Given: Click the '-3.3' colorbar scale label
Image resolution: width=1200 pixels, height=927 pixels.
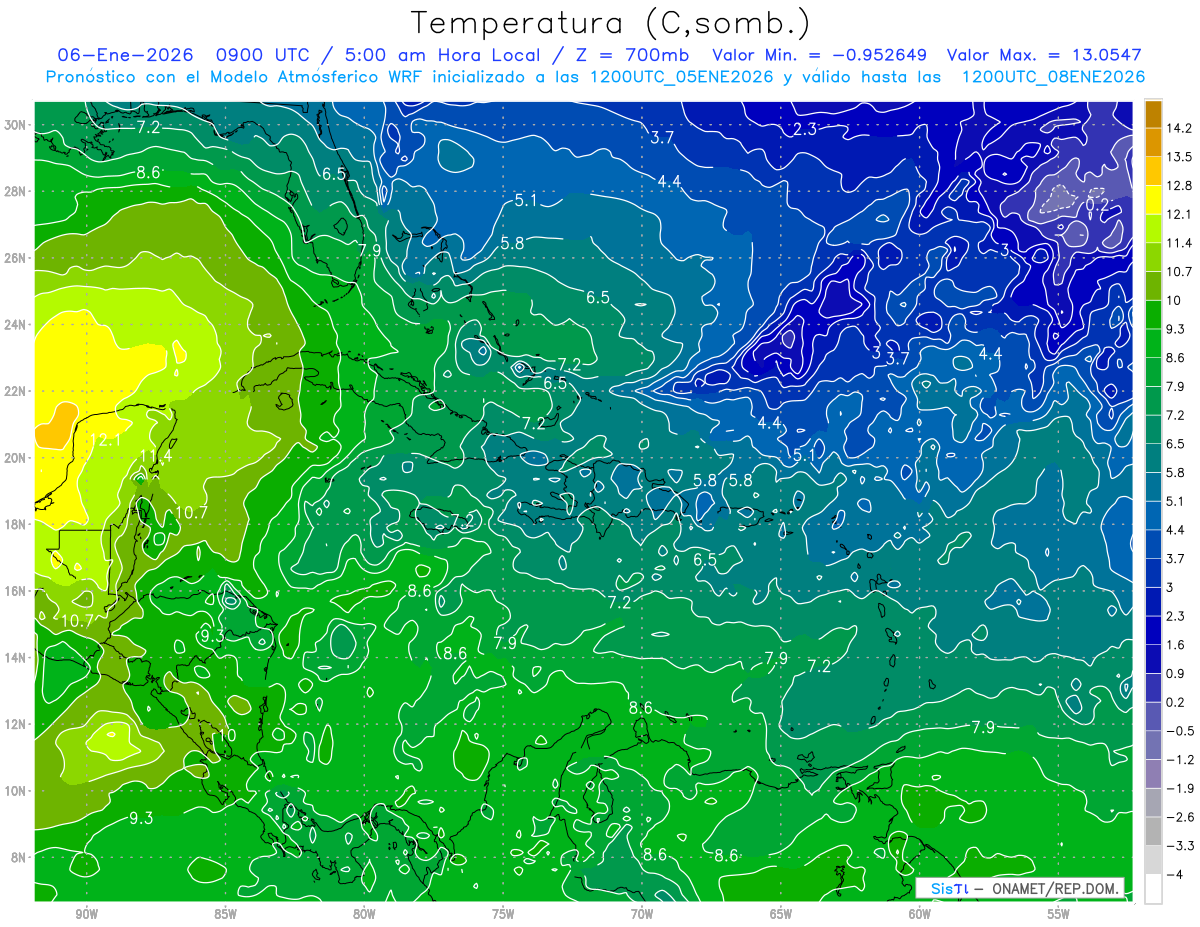Looking at the screenshot, I should tap(1180, 846).
